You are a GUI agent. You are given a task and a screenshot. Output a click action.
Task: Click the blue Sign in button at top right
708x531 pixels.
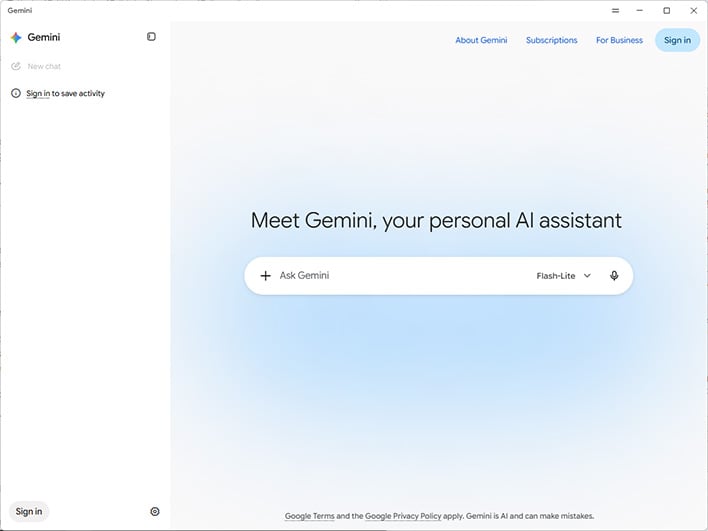coord(677,40)
